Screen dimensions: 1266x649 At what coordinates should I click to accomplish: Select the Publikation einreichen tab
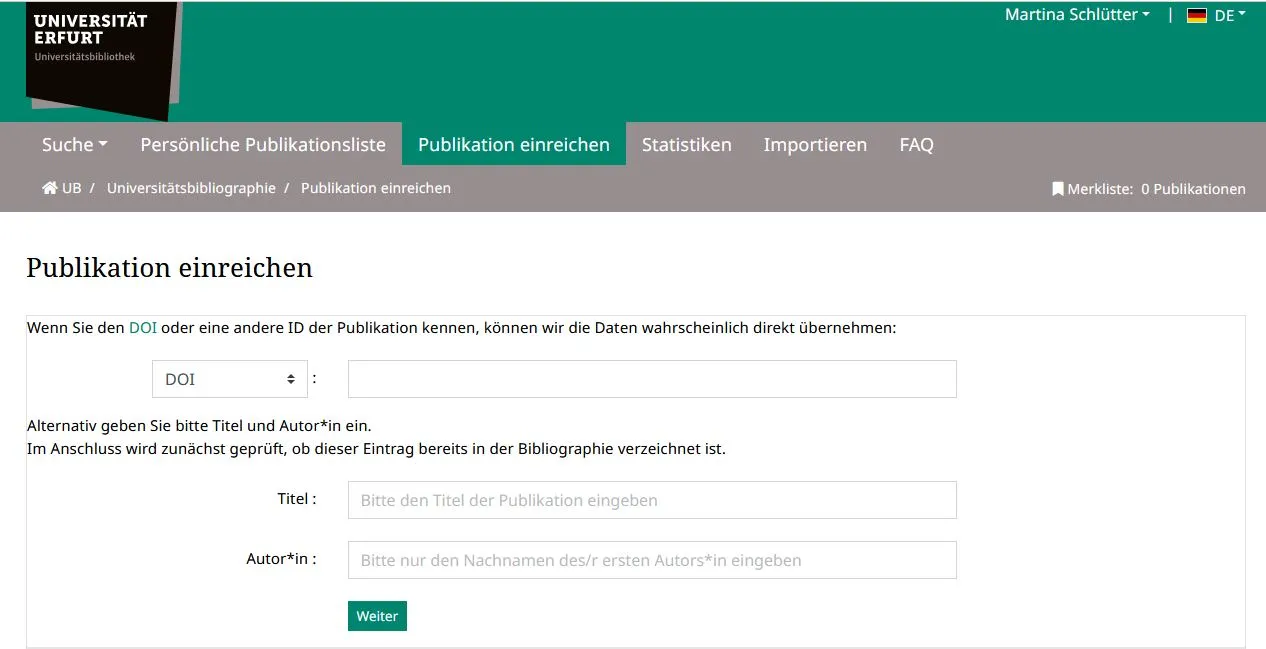tap(513, 145)
